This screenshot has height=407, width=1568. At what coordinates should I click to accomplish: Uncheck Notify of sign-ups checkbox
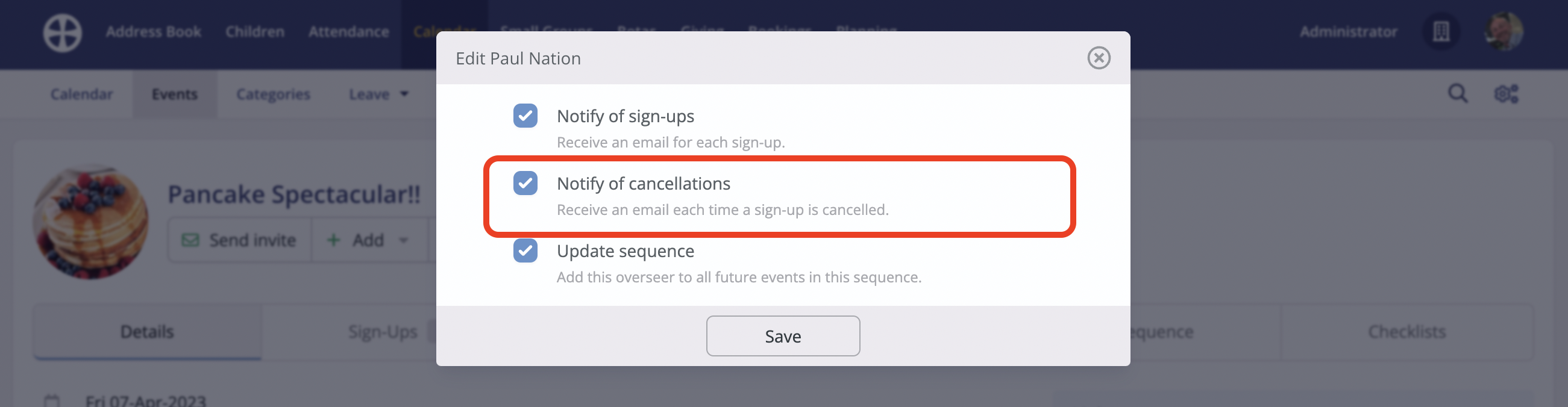[525, 116]
